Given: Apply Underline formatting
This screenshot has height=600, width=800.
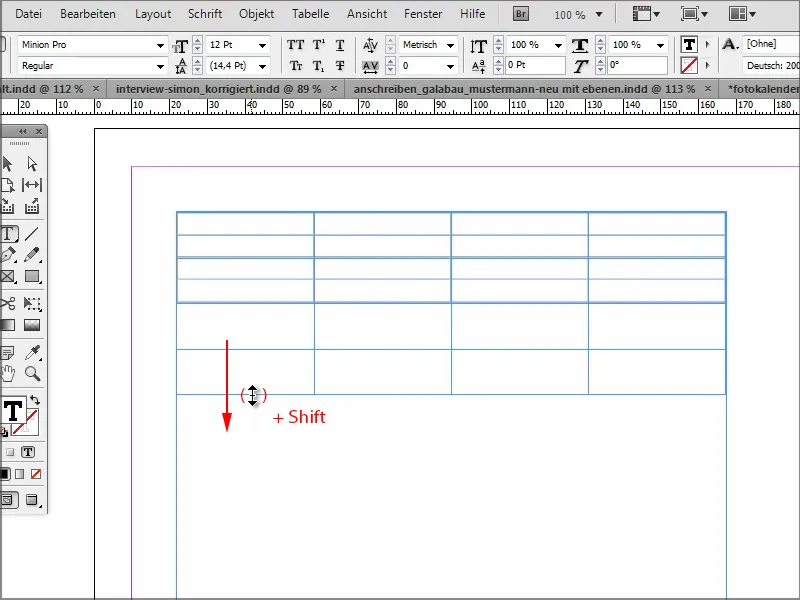Looking at the screenshot, I should click(x=340, y=45).
